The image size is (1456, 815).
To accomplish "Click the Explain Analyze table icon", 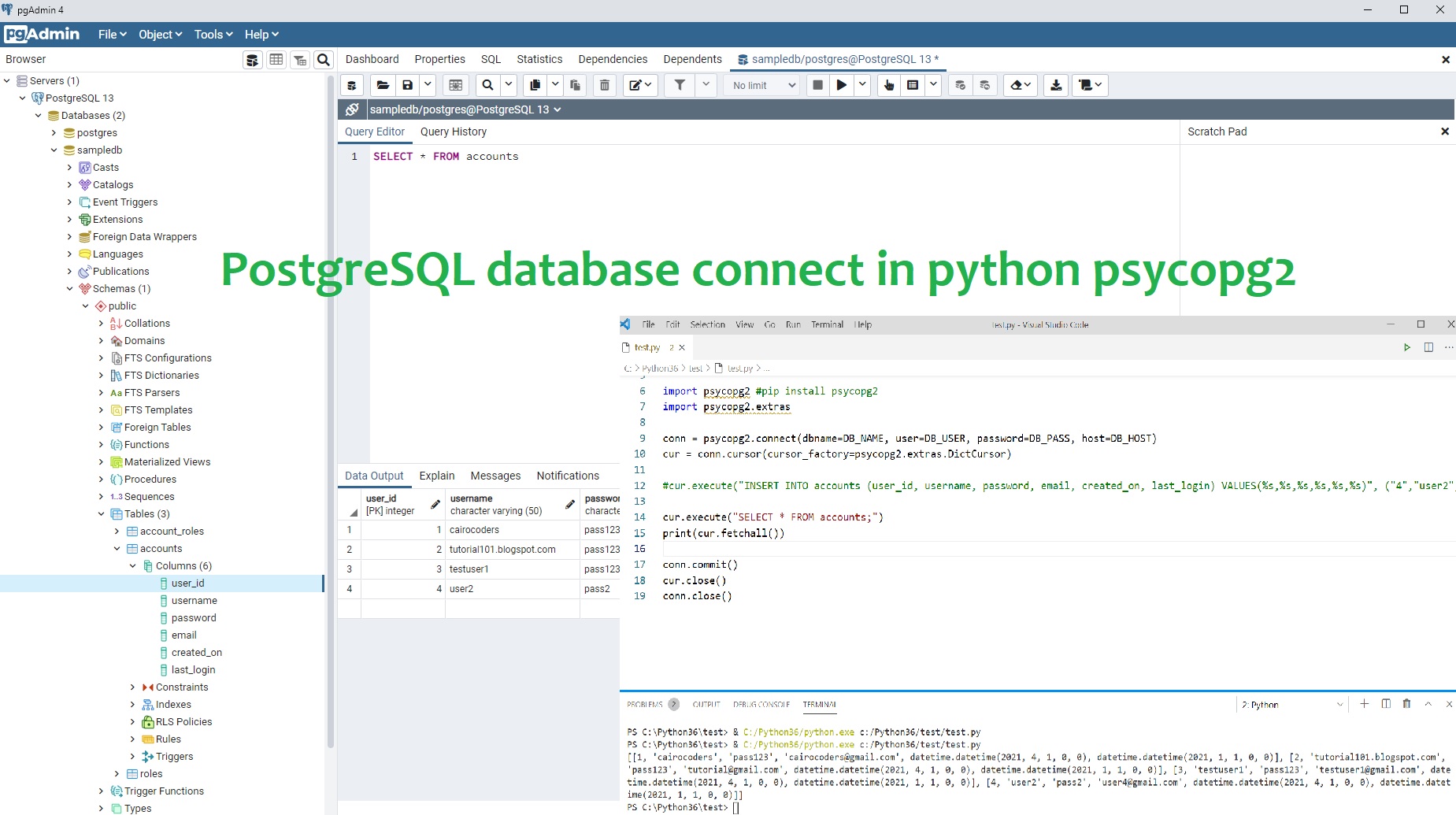I will 913,85.
